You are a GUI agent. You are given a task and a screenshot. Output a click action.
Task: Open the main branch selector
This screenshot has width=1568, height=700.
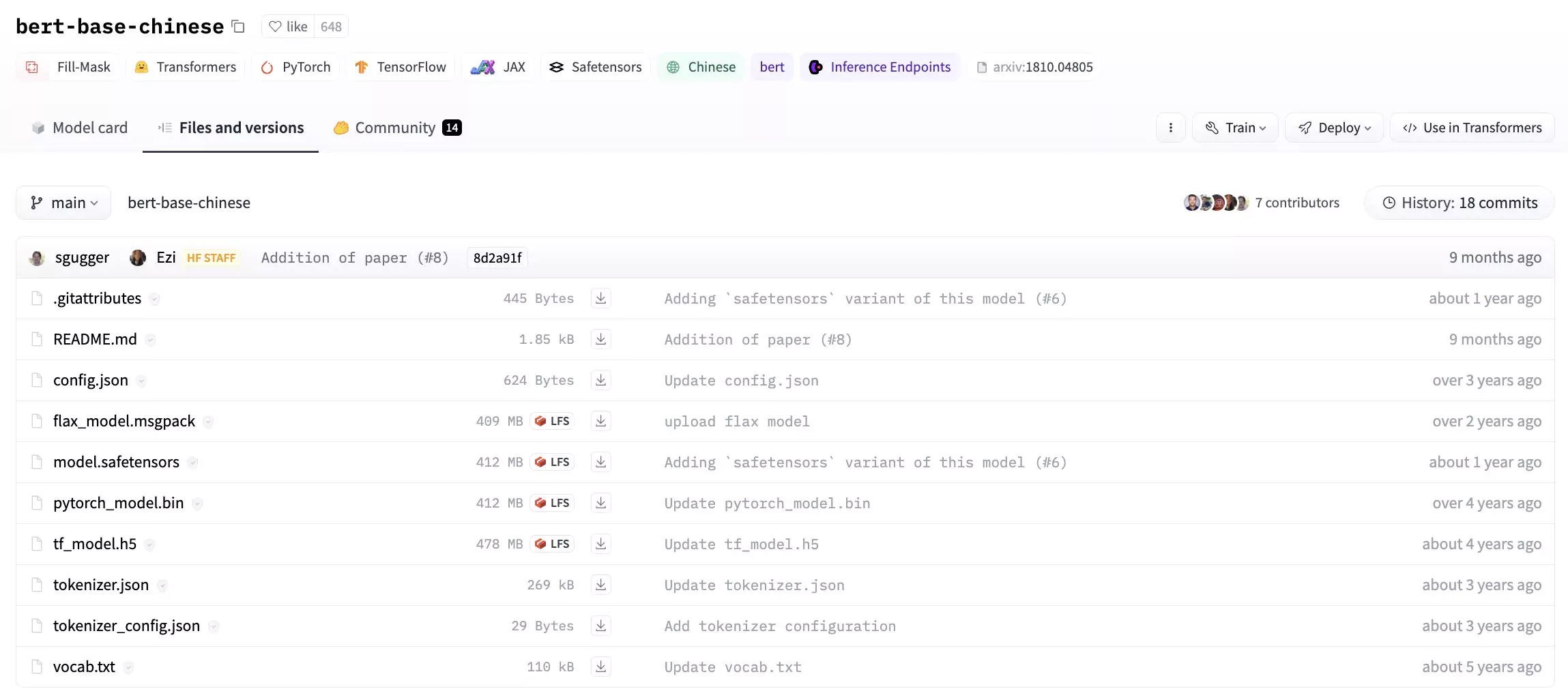(63, 203)
